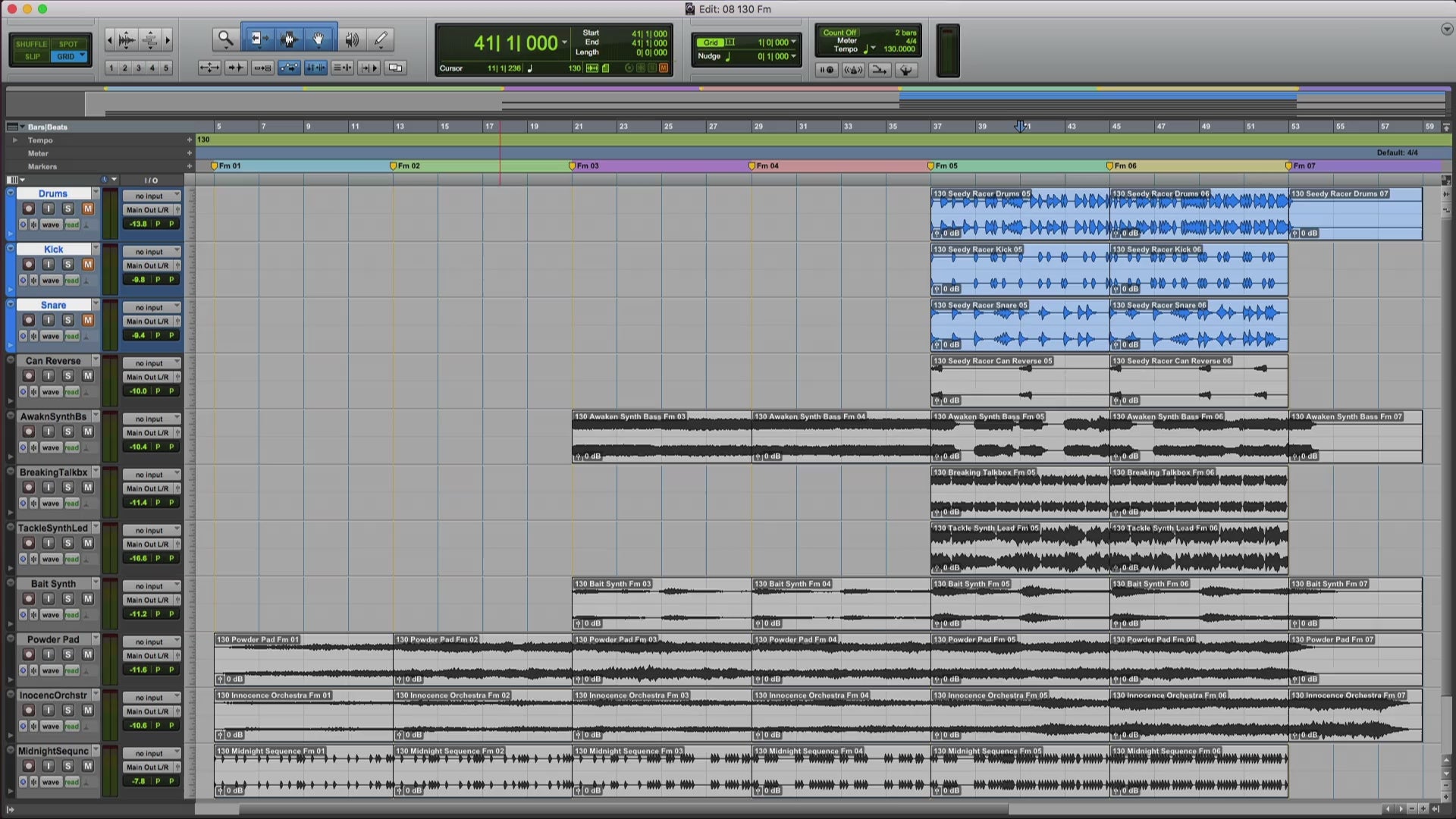The width and height of the screenshot is (1456, 819).
Task: Add new Marker plus button
Action: [x=190, y=166]
